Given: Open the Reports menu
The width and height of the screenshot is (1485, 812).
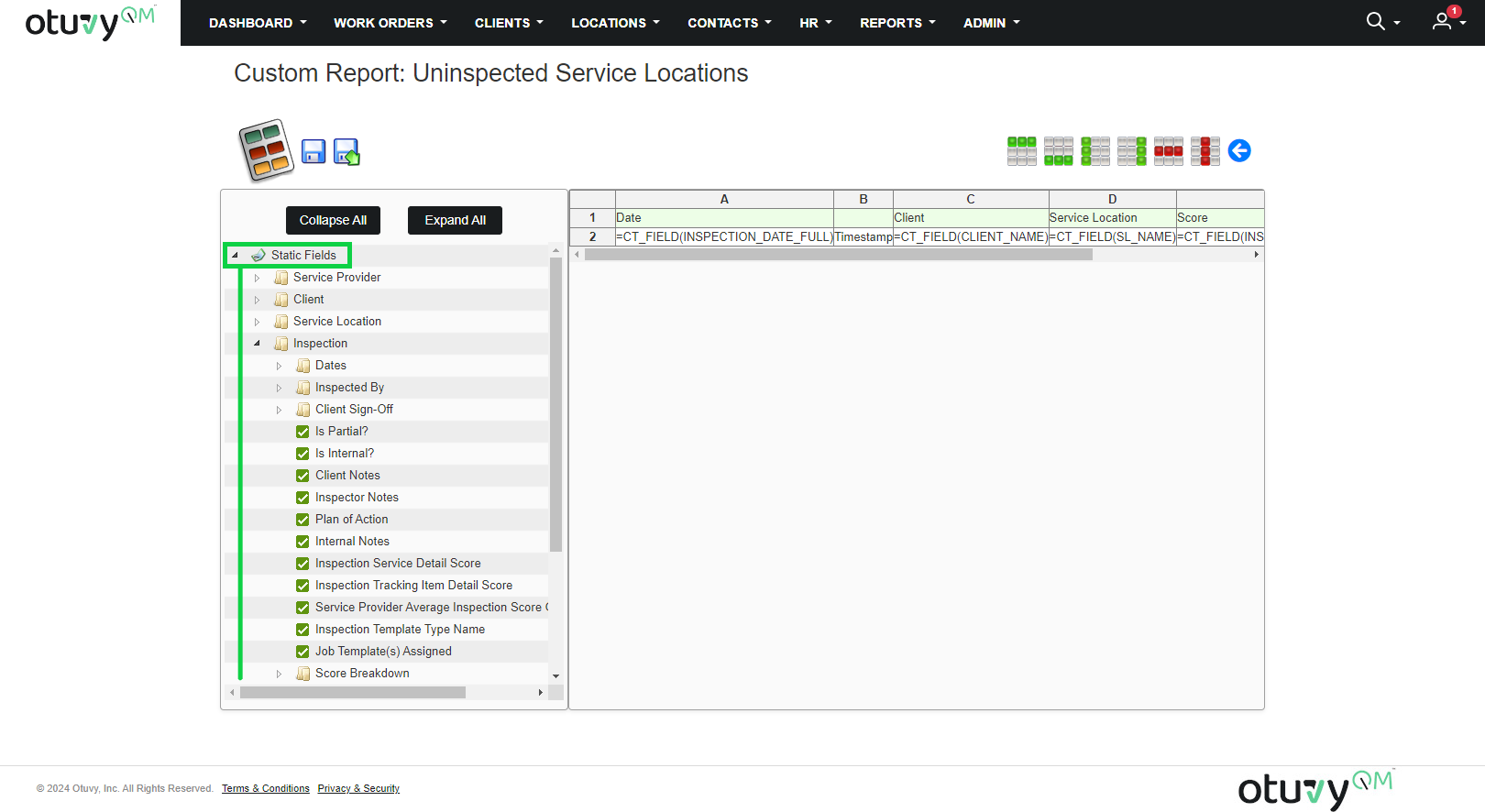Looking at the screenshot, I should tap(897, 23).
